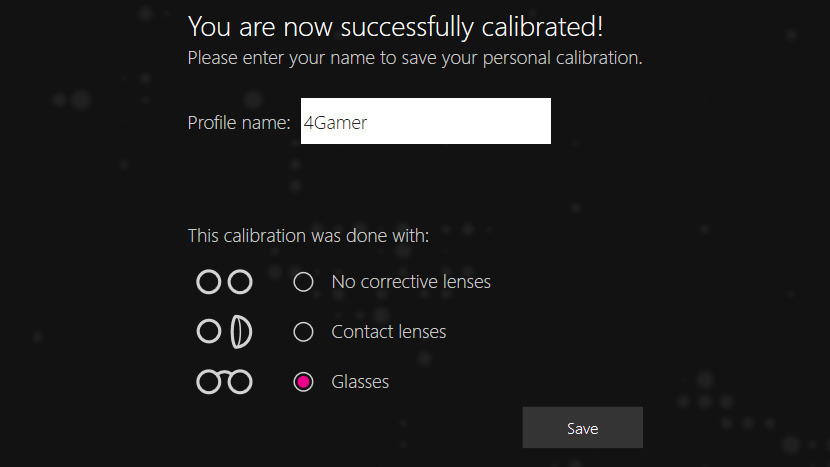830x467 pixels.
Task: Choose the Glasses radio button
Action: [303, 381]
